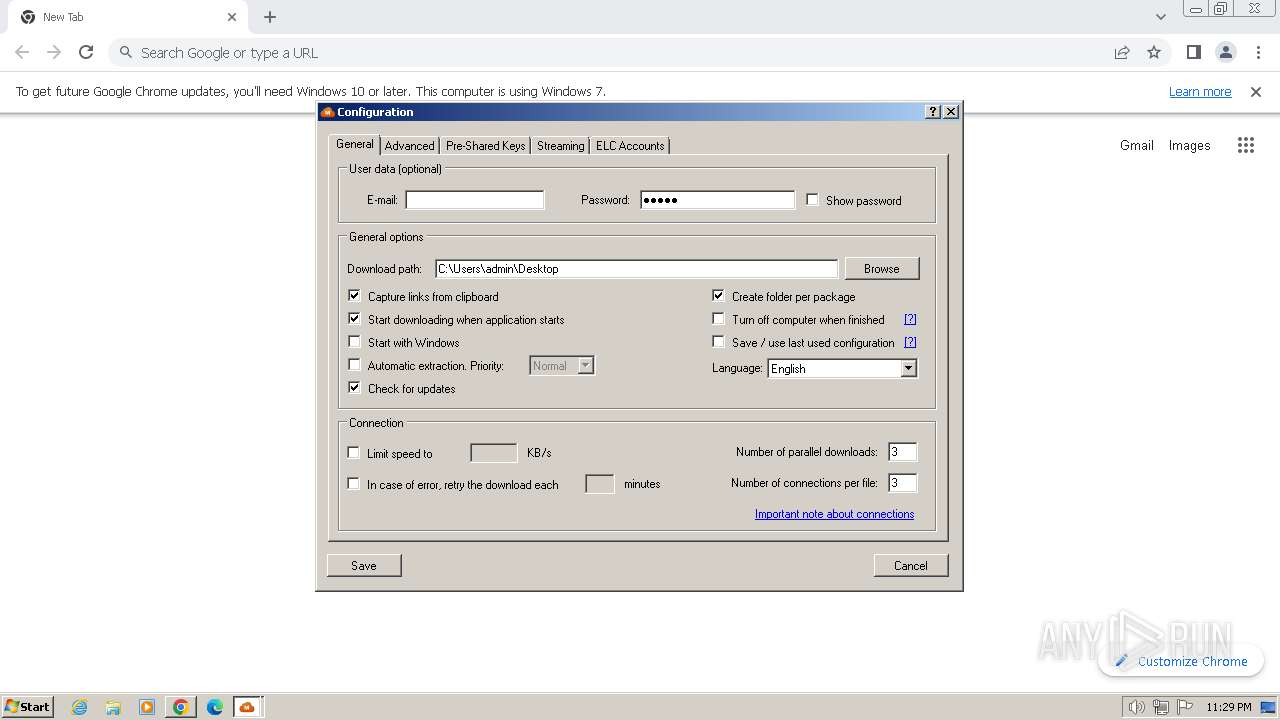
Task: Open Chrome's three-dot menu
Action: point(1258,52)
